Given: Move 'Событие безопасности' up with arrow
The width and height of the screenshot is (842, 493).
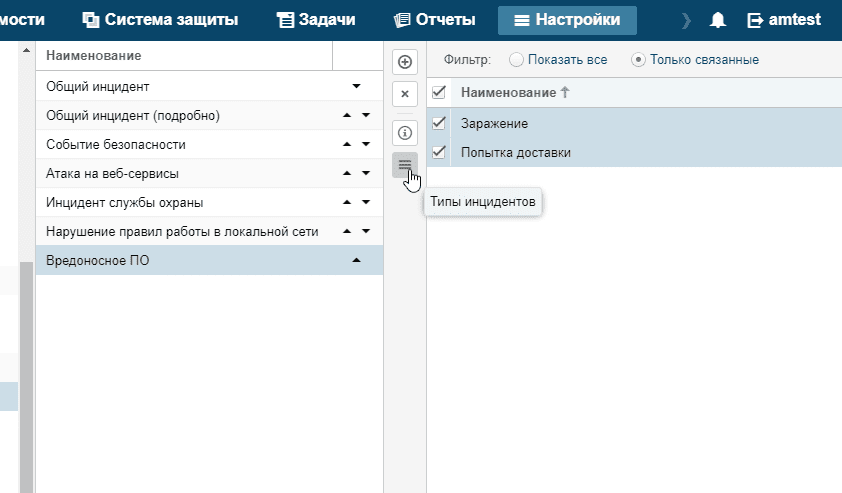Looking at the screenshot, I should 347,144.
